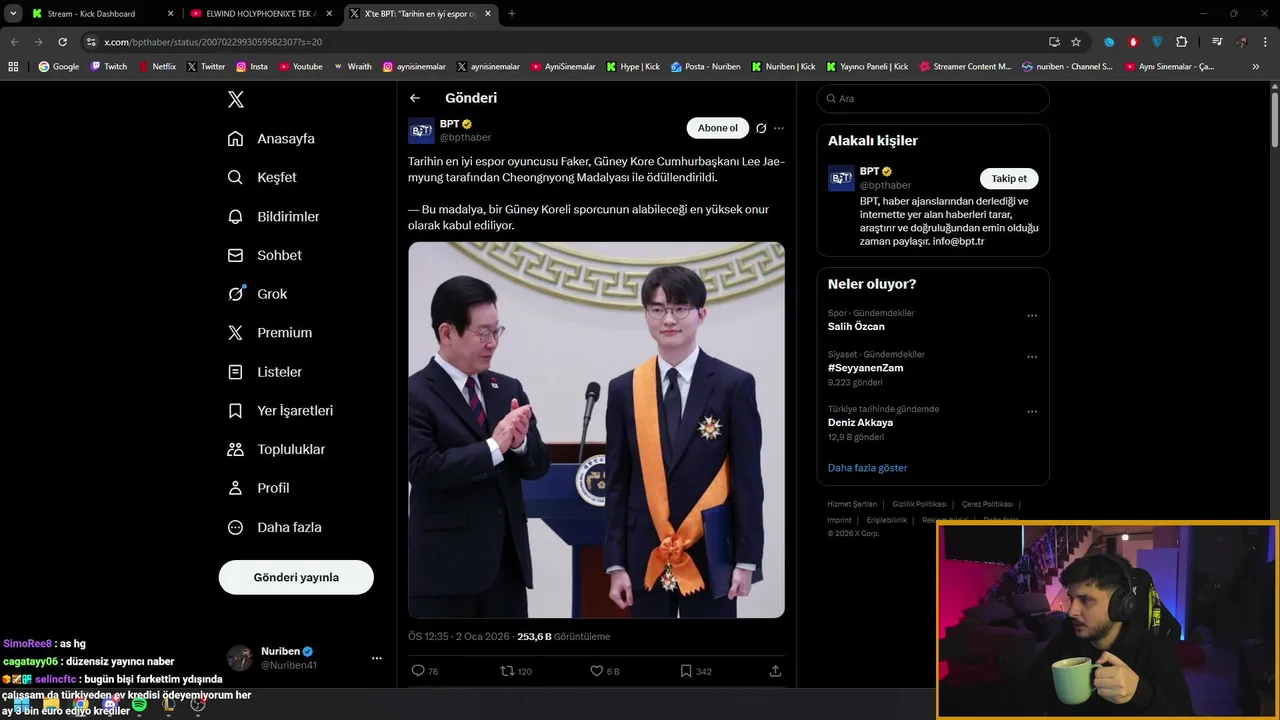This screenshot has width=1280, height=720.
Task: Open Yer İşaretleri bookmarks page
Action: [x=280, y=411]
